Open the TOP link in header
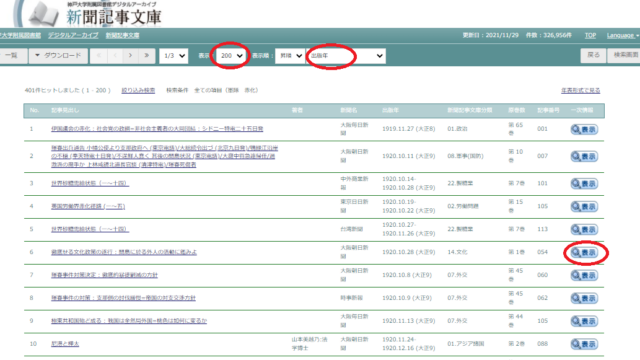This screenshot has width=640, height=360. point(590,36)
